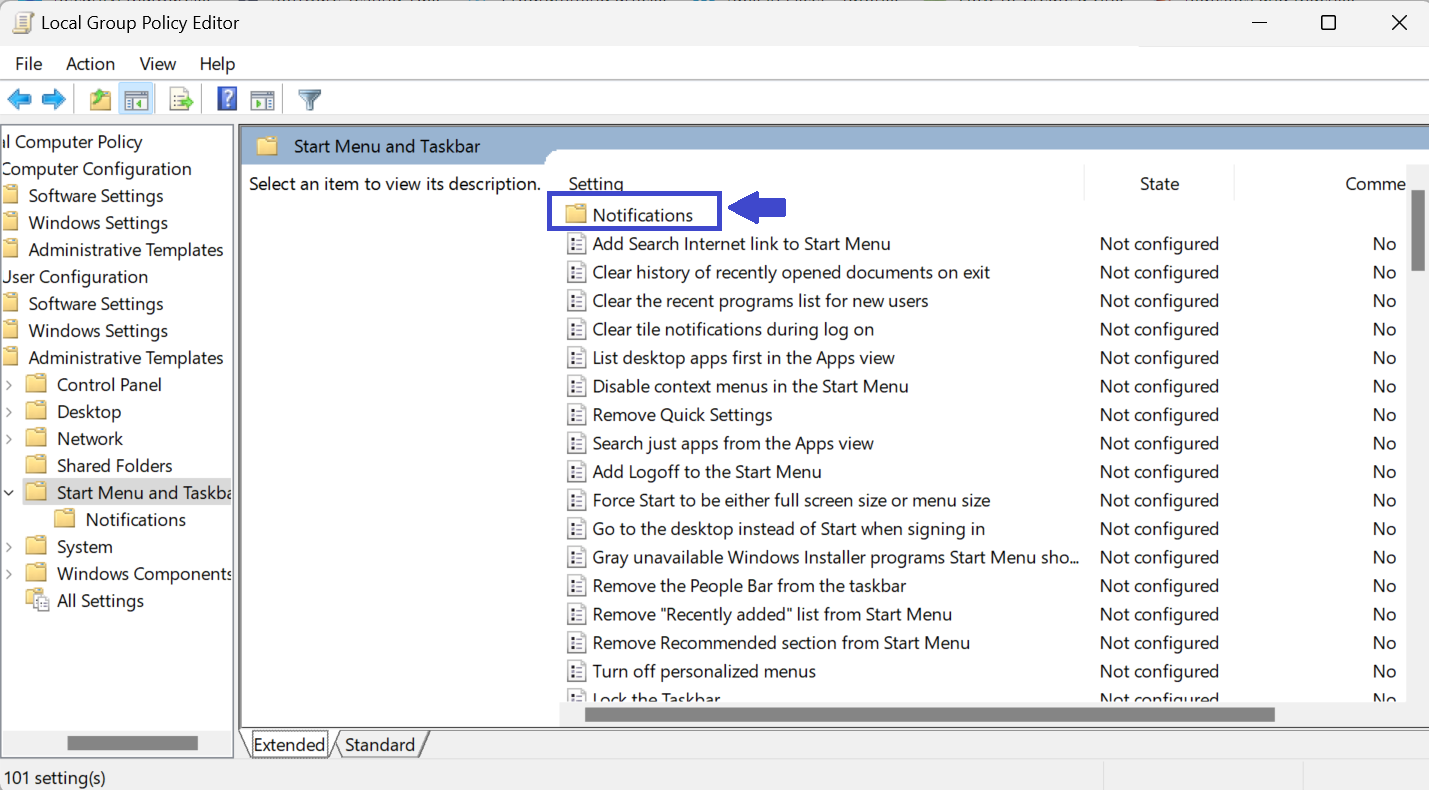Click the Back arrow toolbar icon
The image size is (1429, 790).
19,99
